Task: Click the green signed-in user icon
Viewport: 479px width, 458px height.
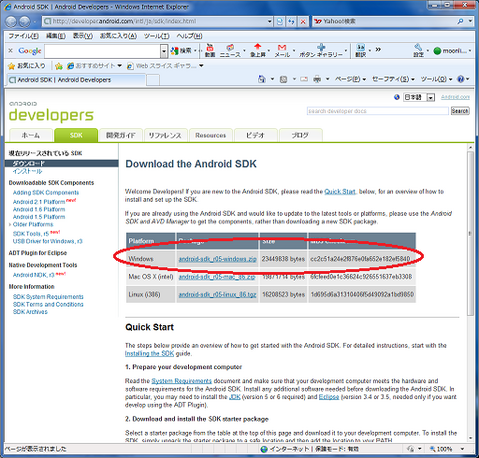Action: tap(437, 51)
